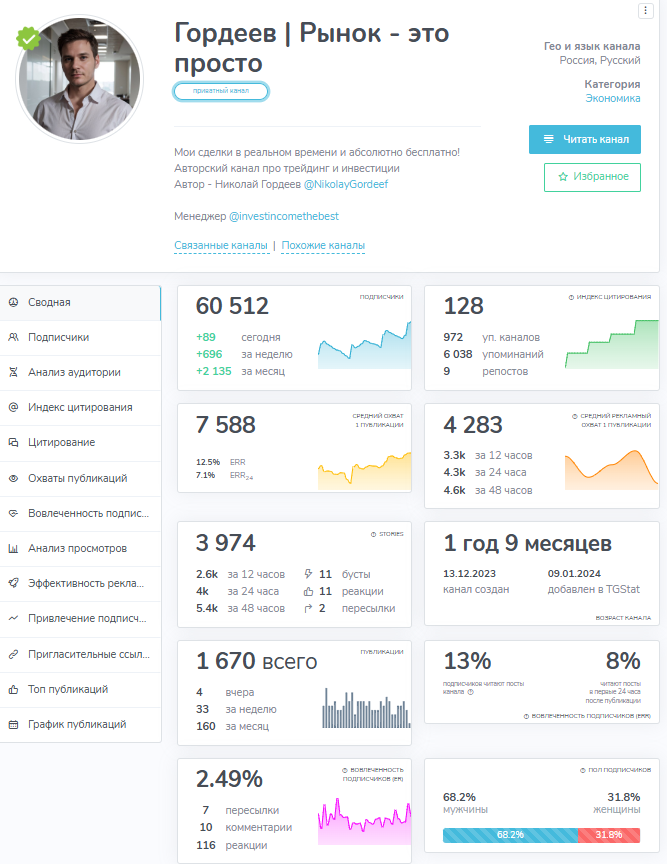Click the info icon next to пол подписчиков
Image resolution: width=667 pixels, height=864 pixels.
point(583,770)
